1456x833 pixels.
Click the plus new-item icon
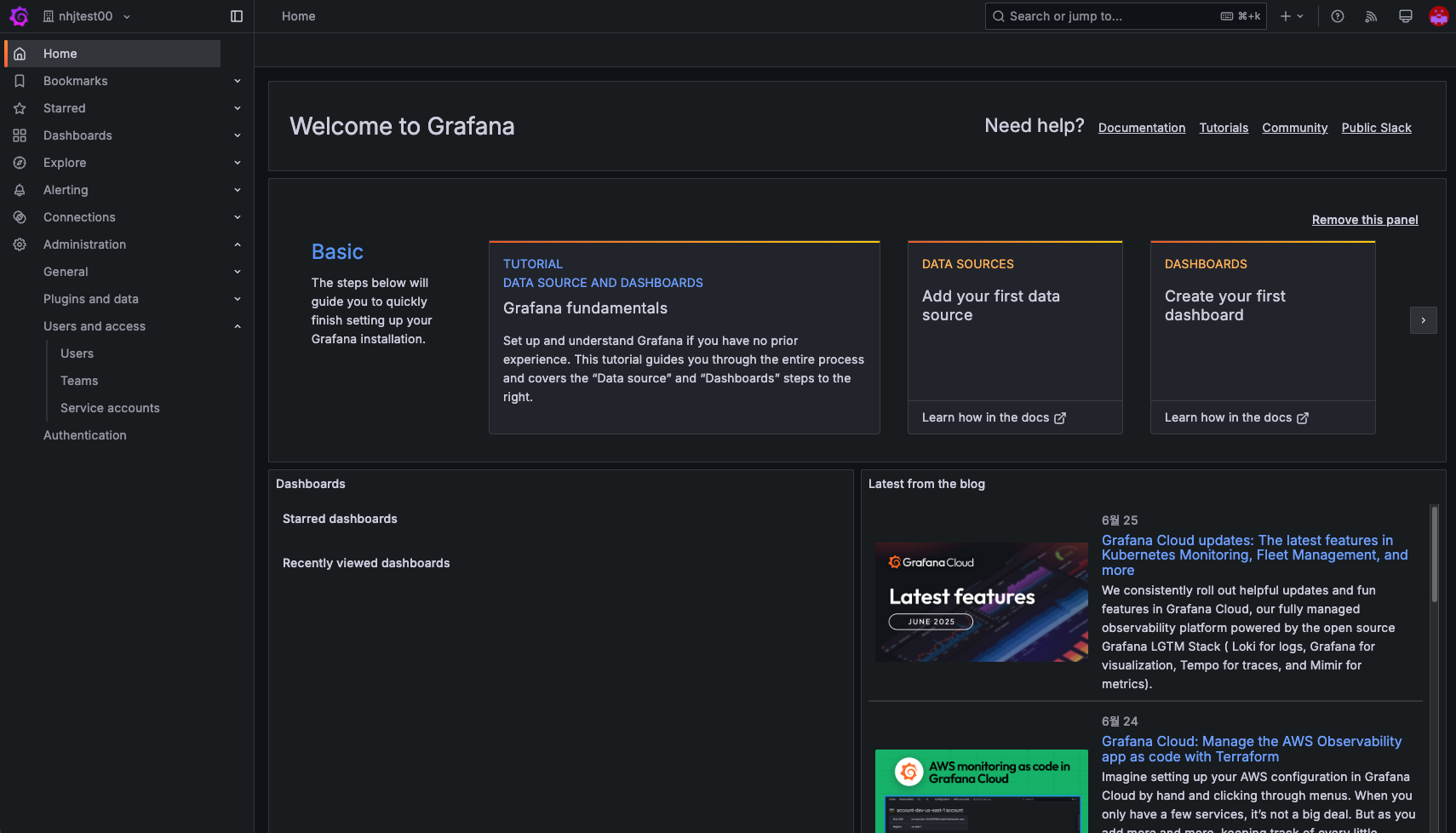(1286, 16)
